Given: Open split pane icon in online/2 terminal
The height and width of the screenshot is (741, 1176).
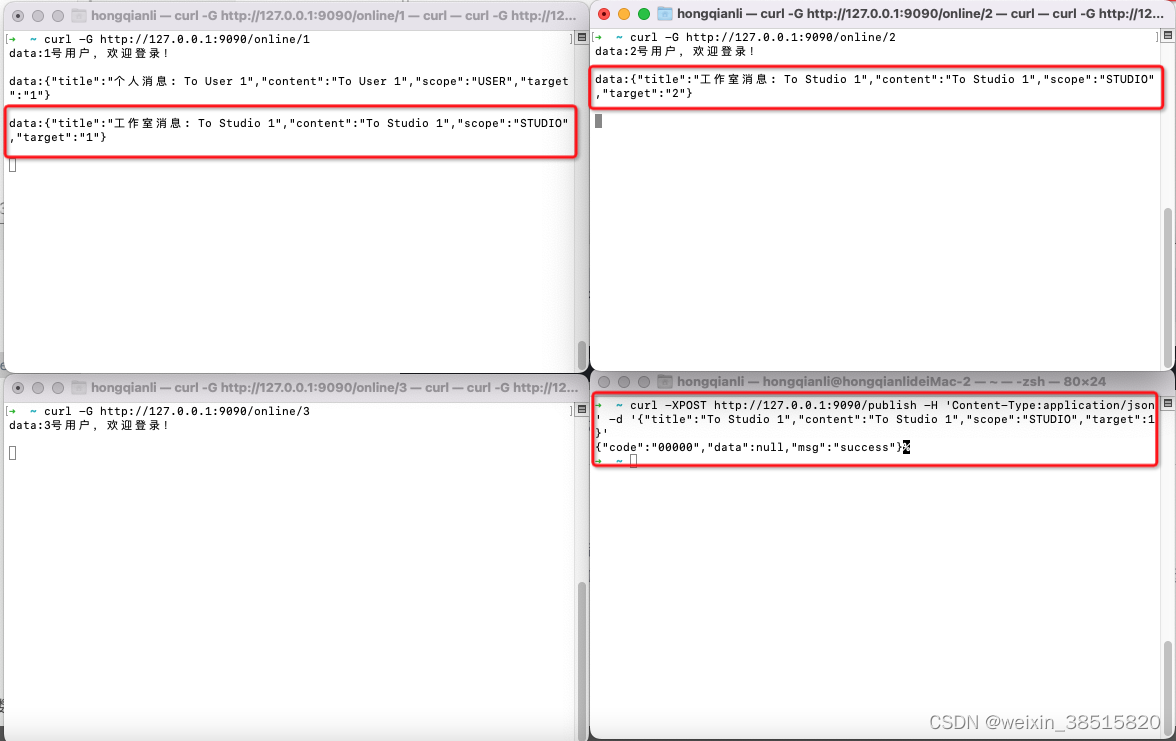Looking at the screenshot, I should (x=1167, y=35).
